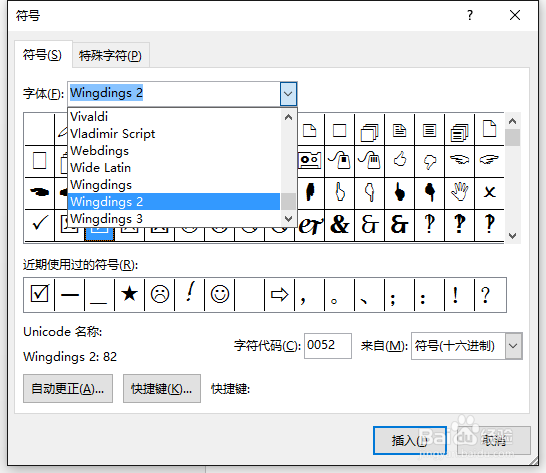This screenshot has width=546, height=473.
Task: Select the thumbs up symbol
Action: 399,161
